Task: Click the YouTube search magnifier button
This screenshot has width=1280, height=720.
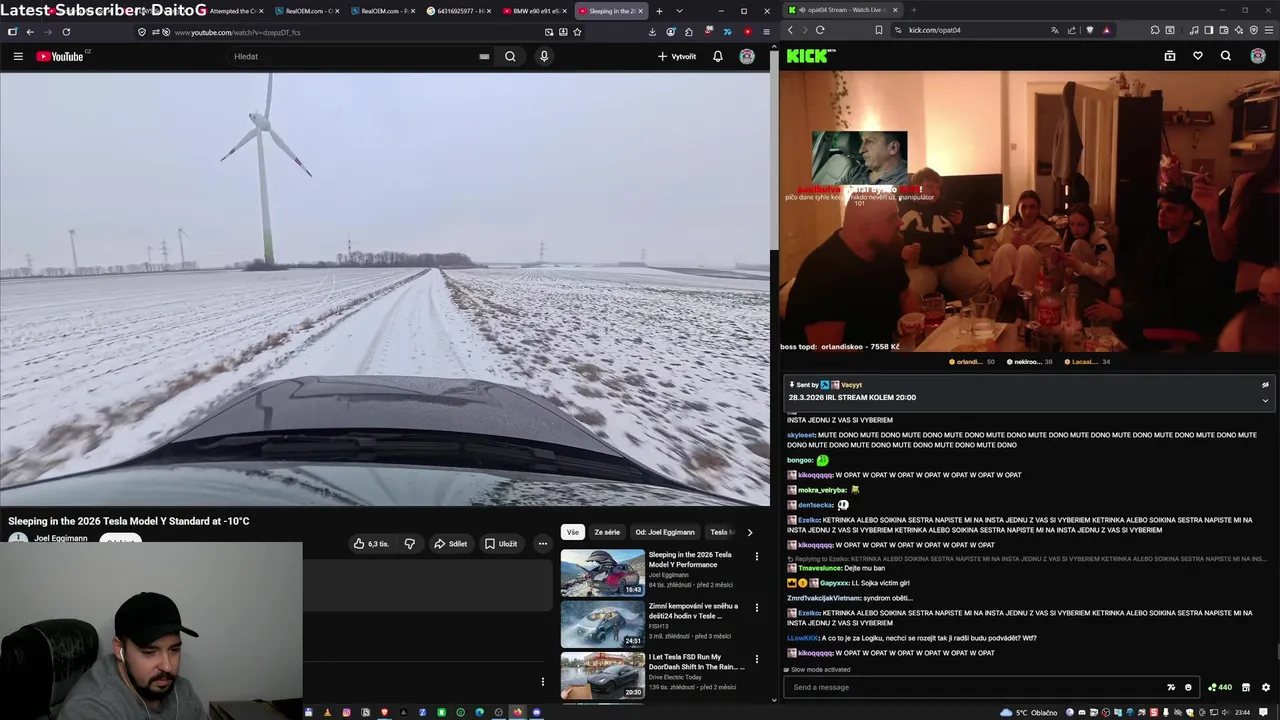Action: coord(510,56)
